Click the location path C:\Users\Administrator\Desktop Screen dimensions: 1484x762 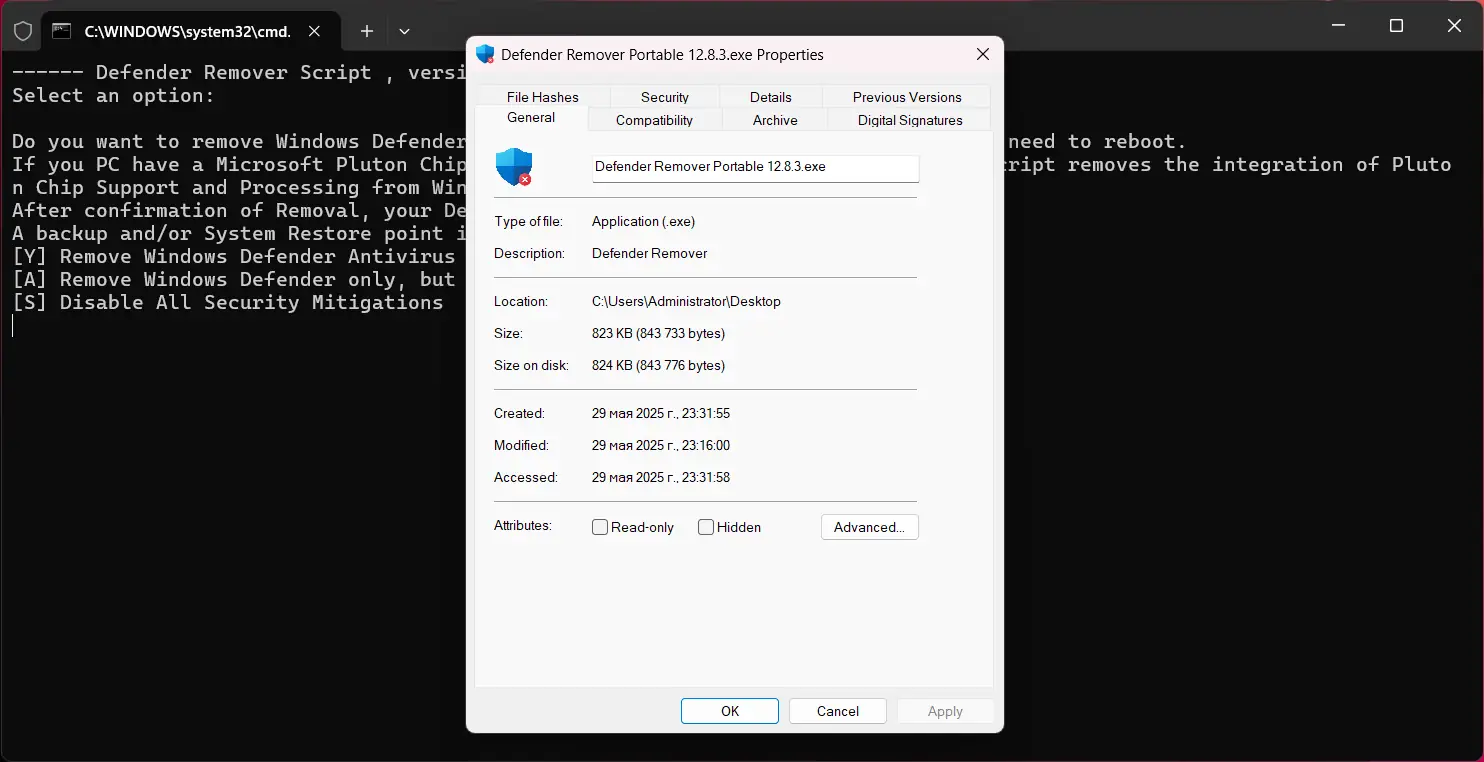pos(686,301)
